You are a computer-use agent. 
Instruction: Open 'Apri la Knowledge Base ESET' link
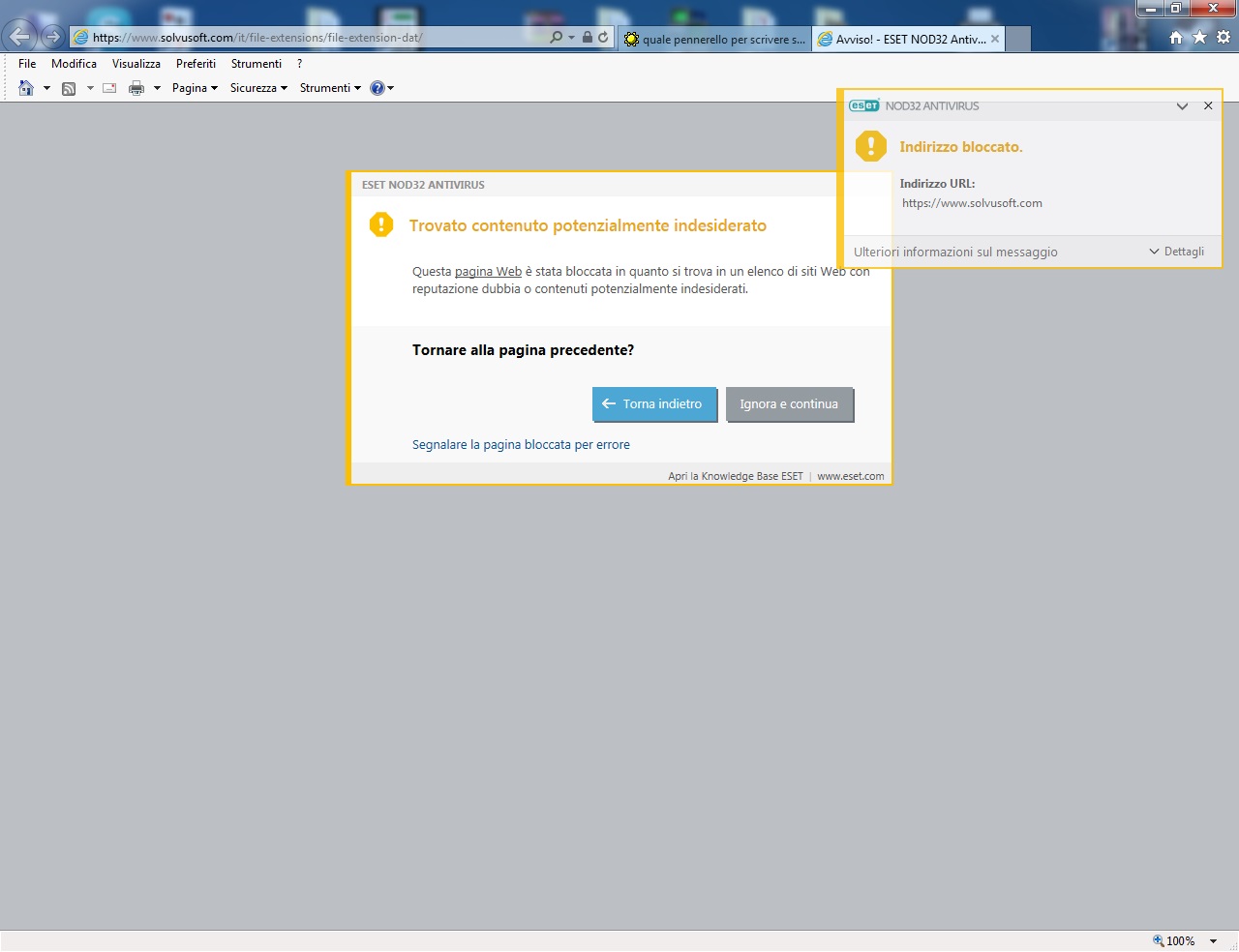736,476
